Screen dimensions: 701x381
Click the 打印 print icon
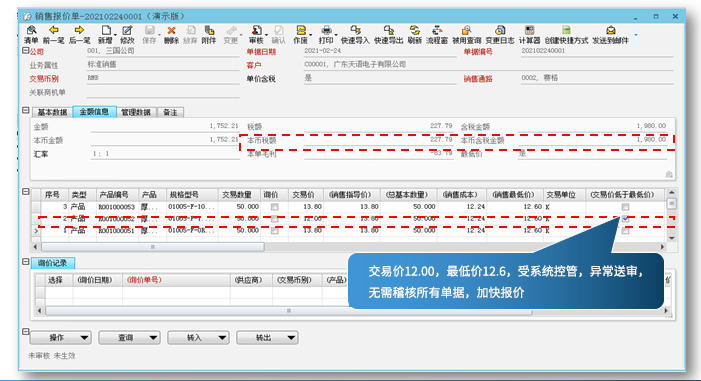click(326, 34)
